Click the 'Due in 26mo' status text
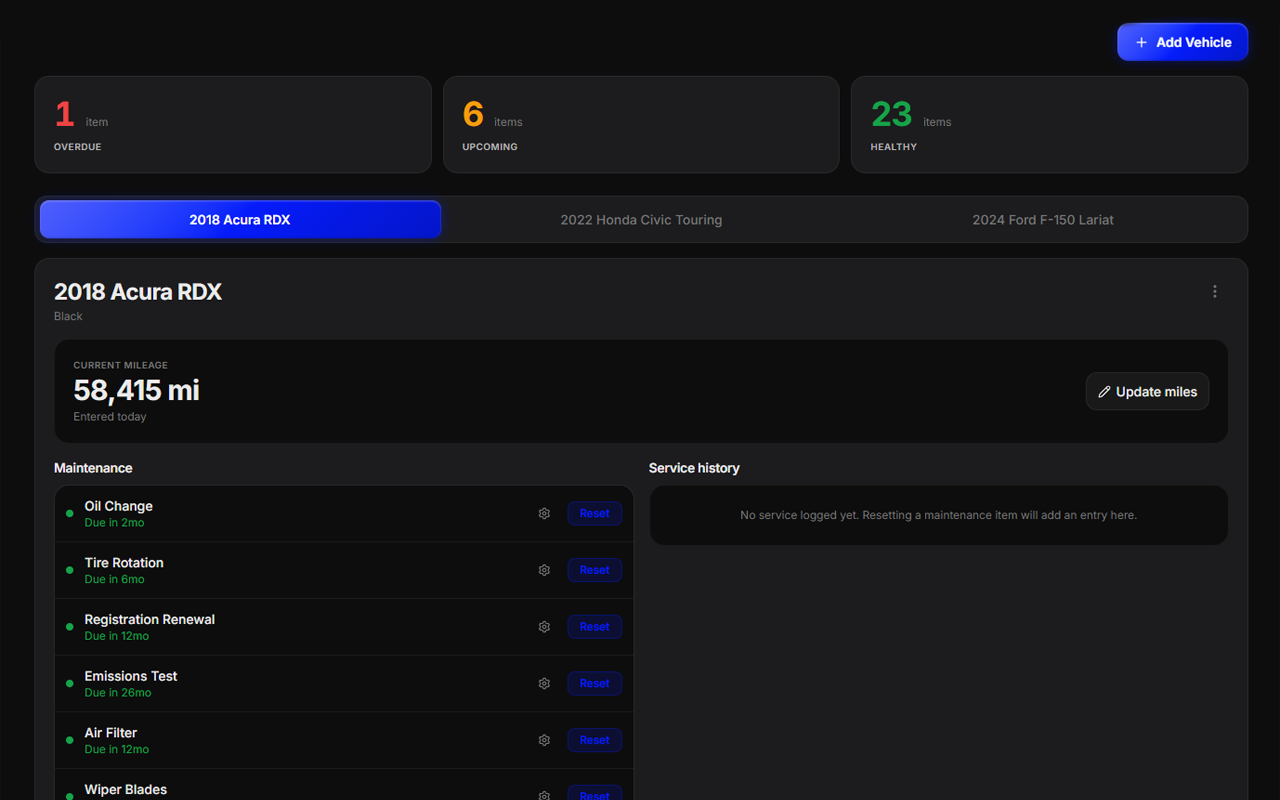Screen dimensions: 1280x800 (118, 693)
